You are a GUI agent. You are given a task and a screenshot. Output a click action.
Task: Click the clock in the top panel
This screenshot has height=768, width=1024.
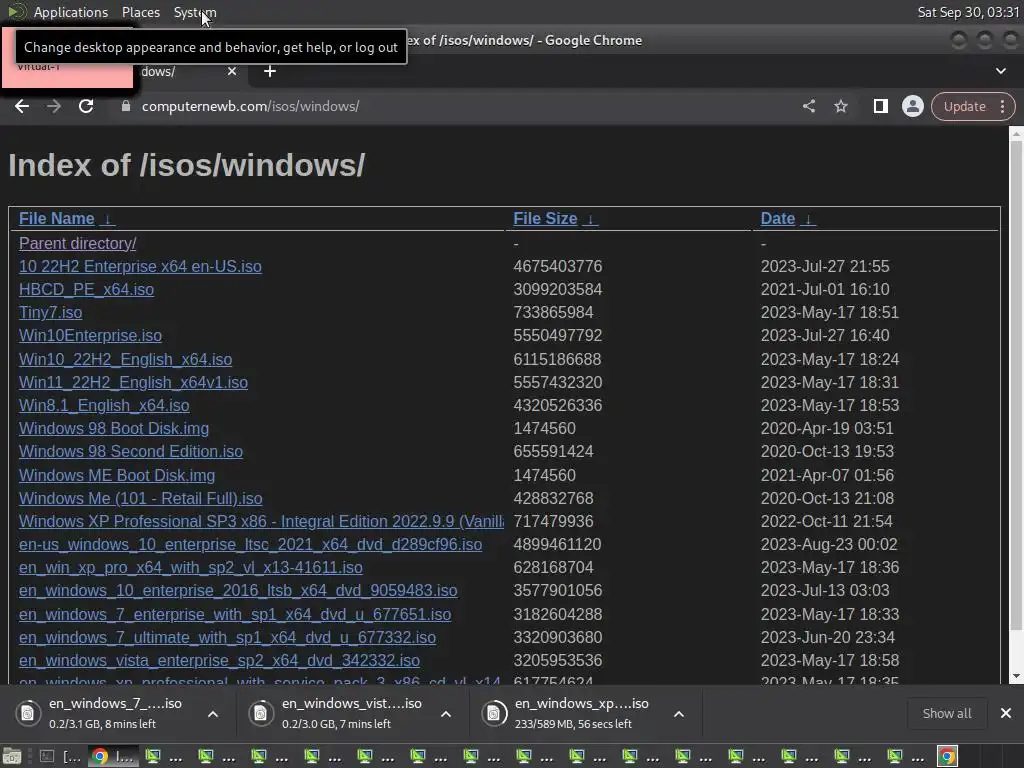click(968, 12)
